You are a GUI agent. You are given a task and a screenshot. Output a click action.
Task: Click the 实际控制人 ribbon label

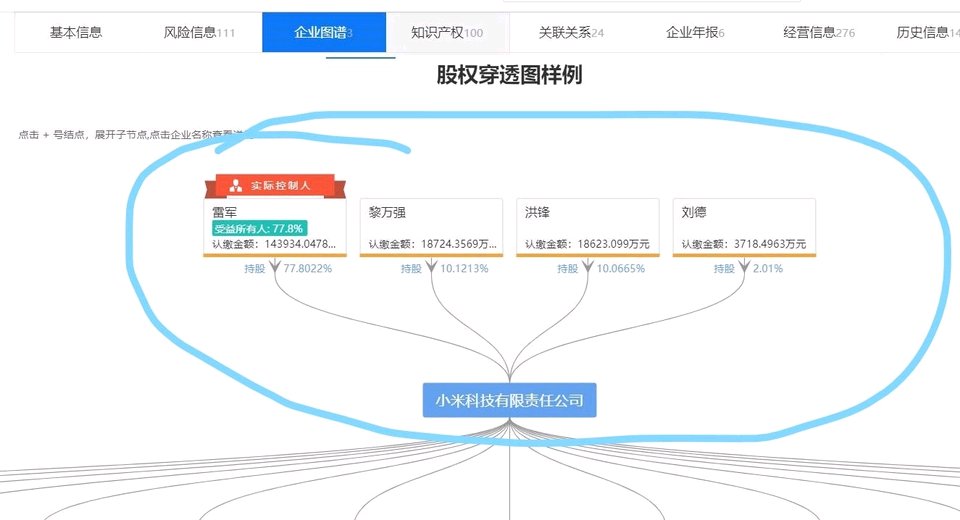tap(280, 186)
